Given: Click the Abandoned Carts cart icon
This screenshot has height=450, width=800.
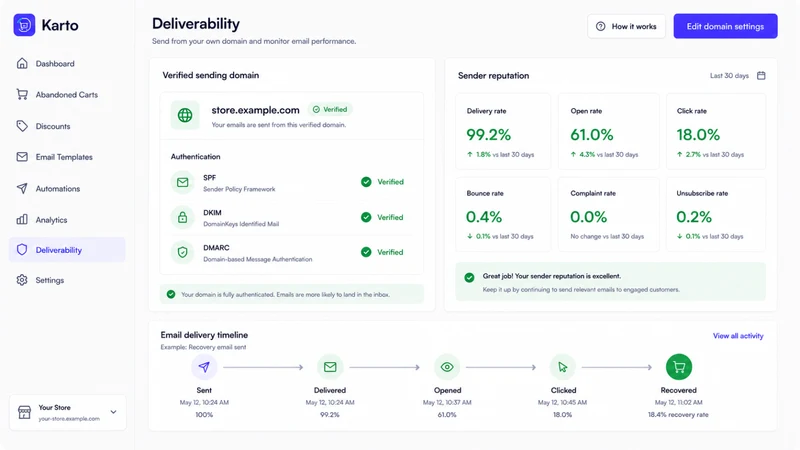Looking at the screenshot, I should point(22,94).
